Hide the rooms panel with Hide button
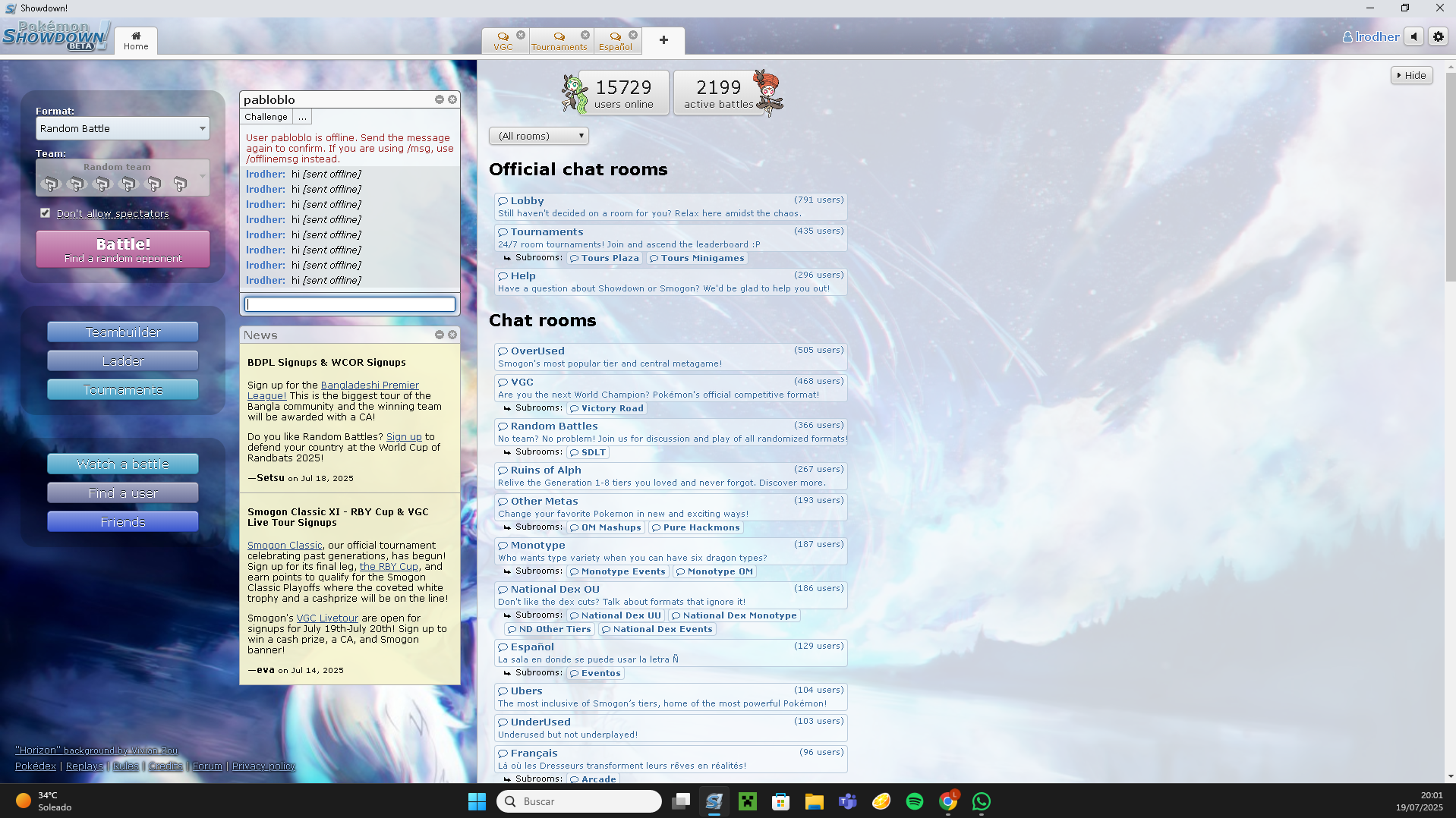 tap(1412, 75)
